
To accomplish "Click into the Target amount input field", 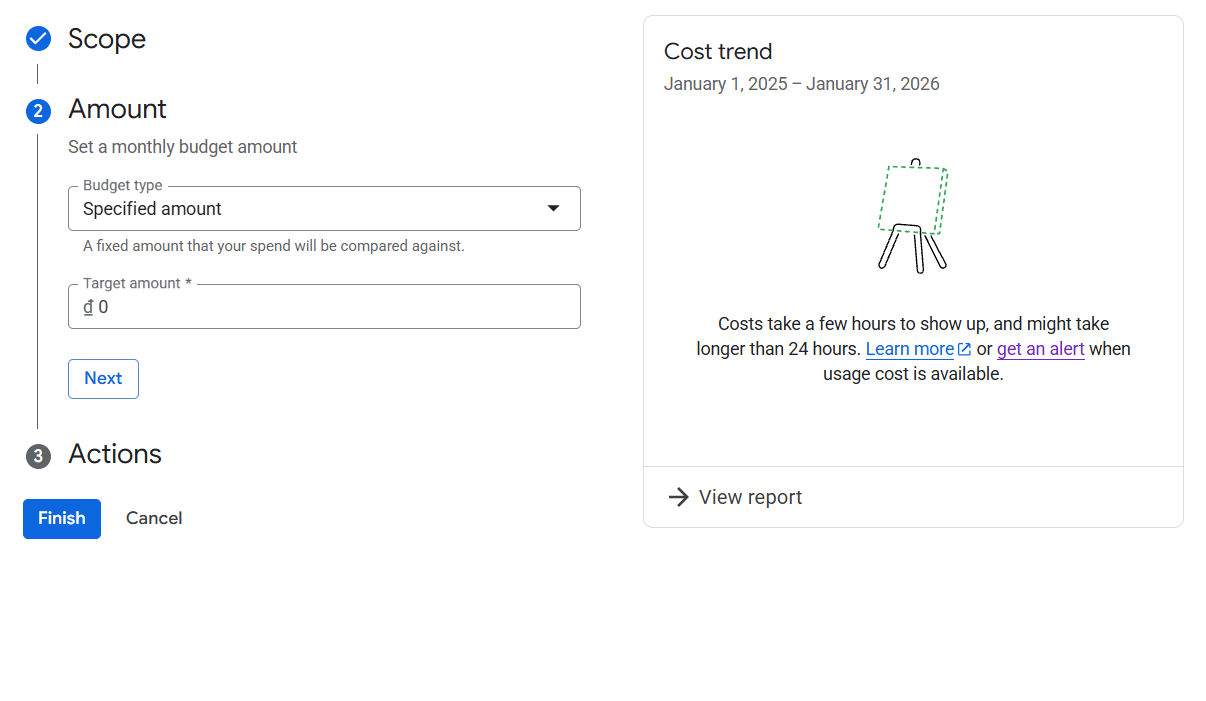I will (x=330, y=307).
